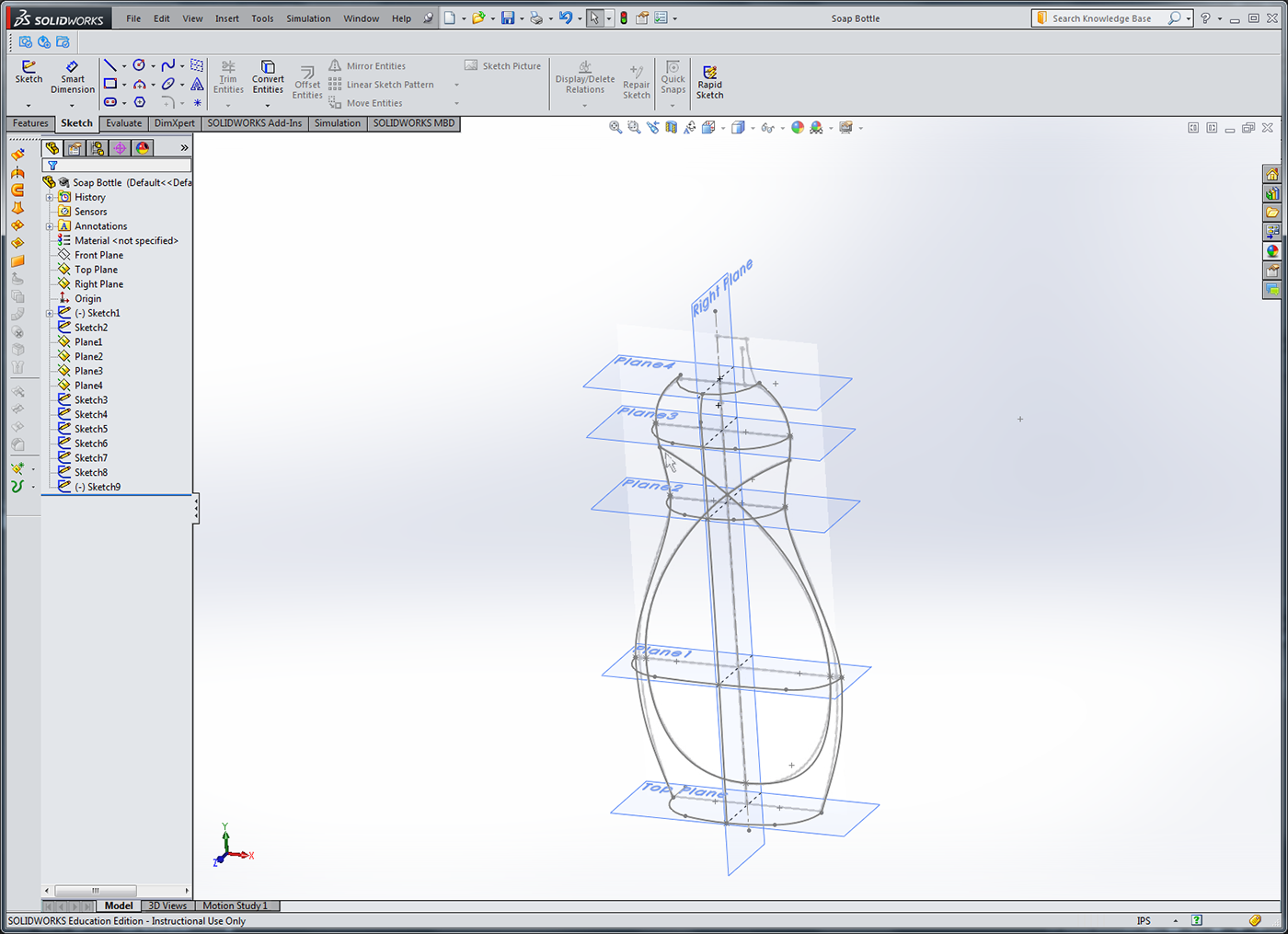Open the Rapid Sketch tool
The image size is (1288, 934).
click(709, 81)
